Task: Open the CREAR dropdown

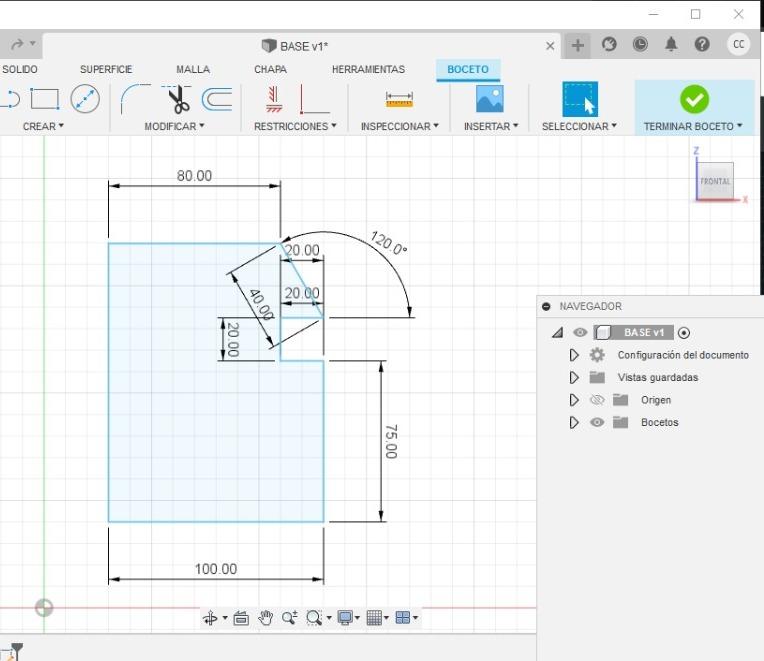Action: [x=43, y=126]
